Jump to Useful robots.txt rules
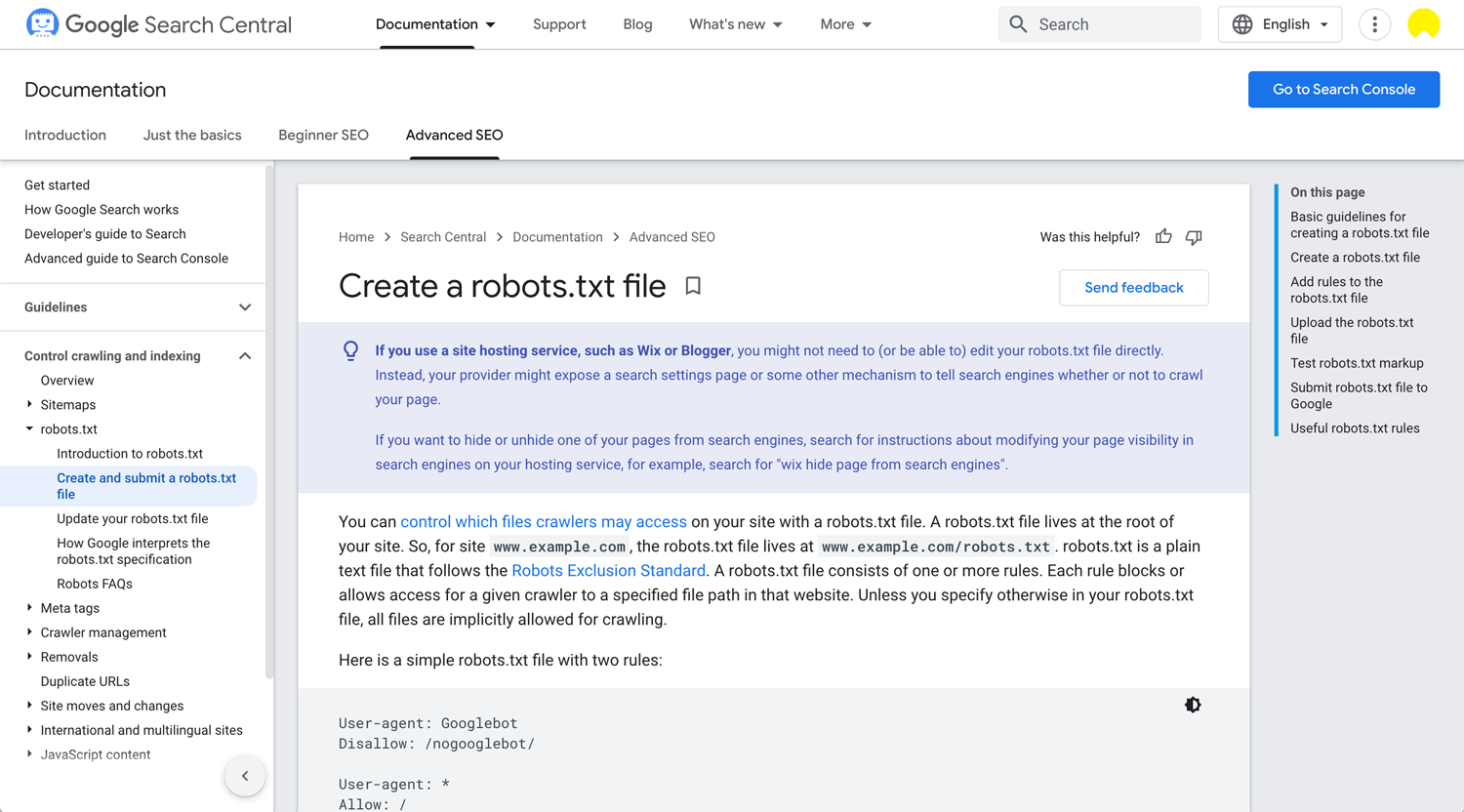 [1355, 428]
